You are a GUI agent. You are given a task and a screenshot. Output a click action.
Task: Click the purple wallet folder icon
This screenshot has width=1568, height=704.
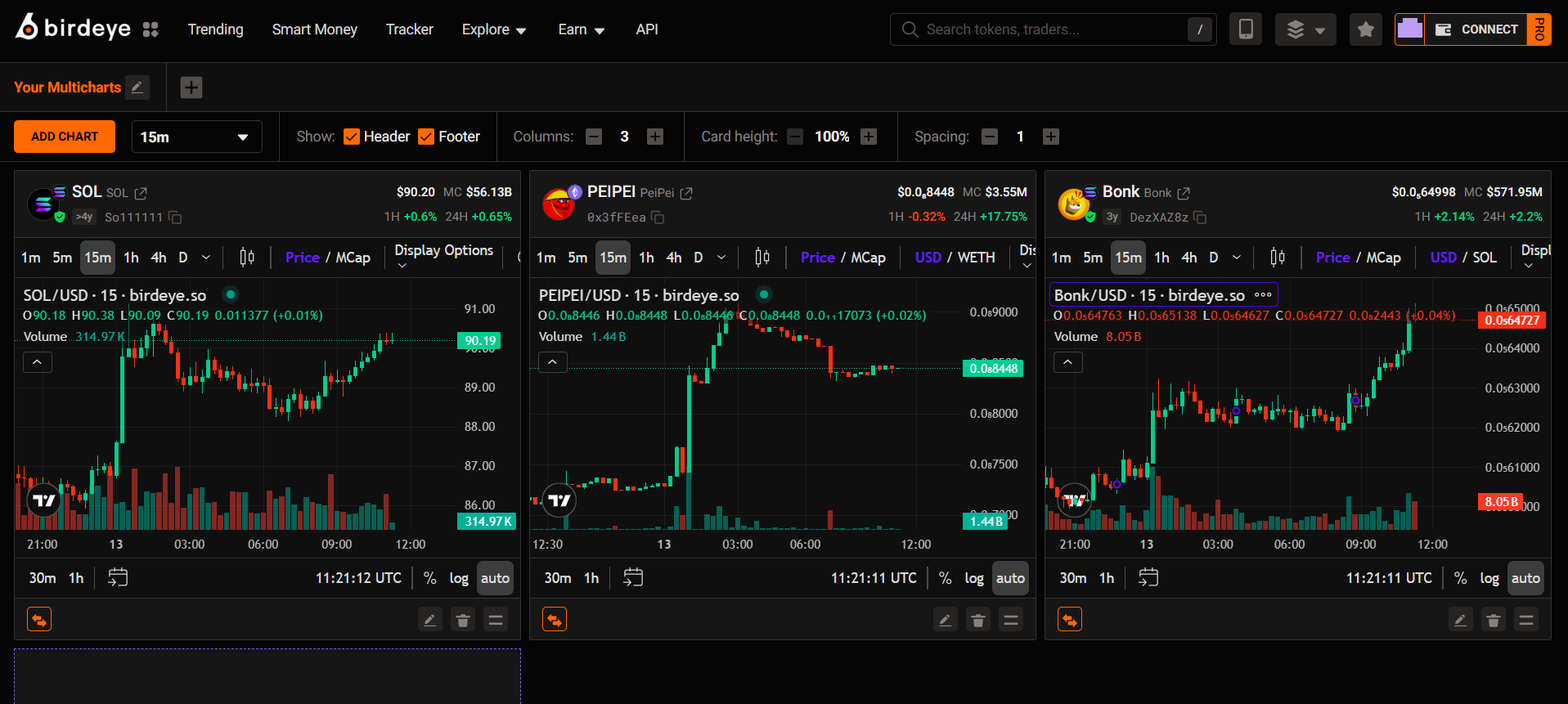tap(1410, 29)
